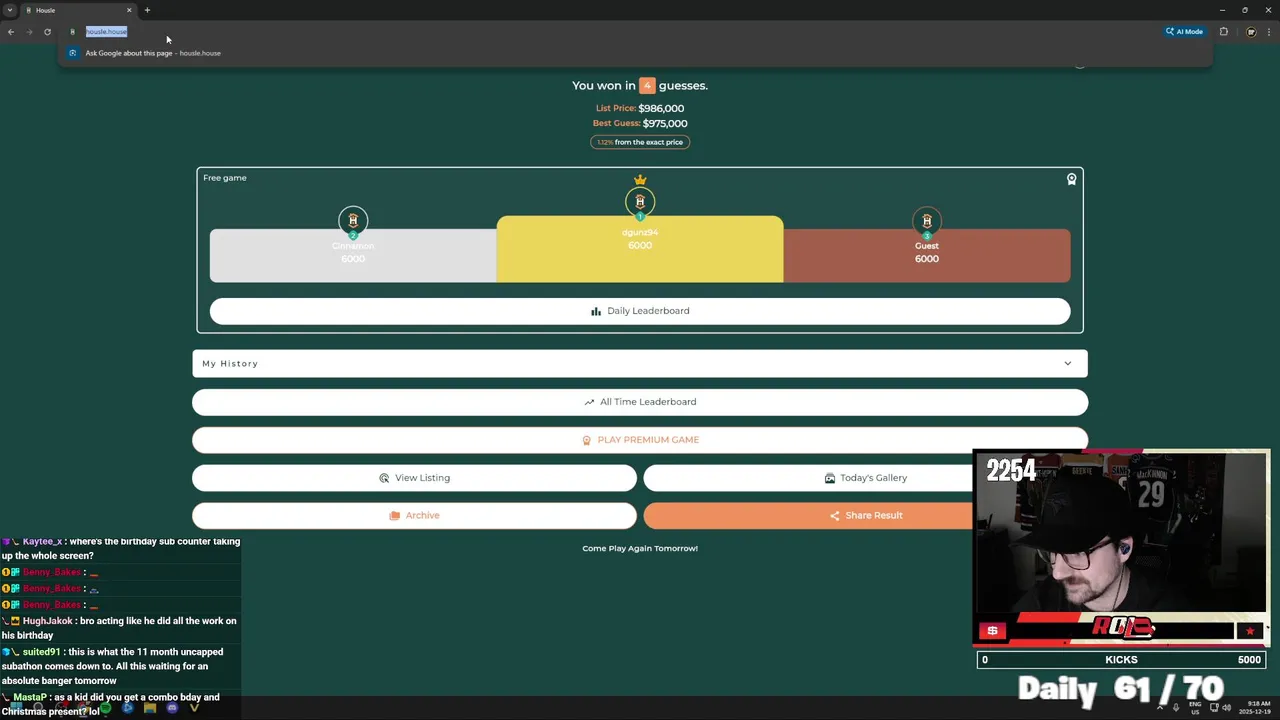
Task: Click the leaderboard badge icon in Free game panel
Action: point(1071,179)
